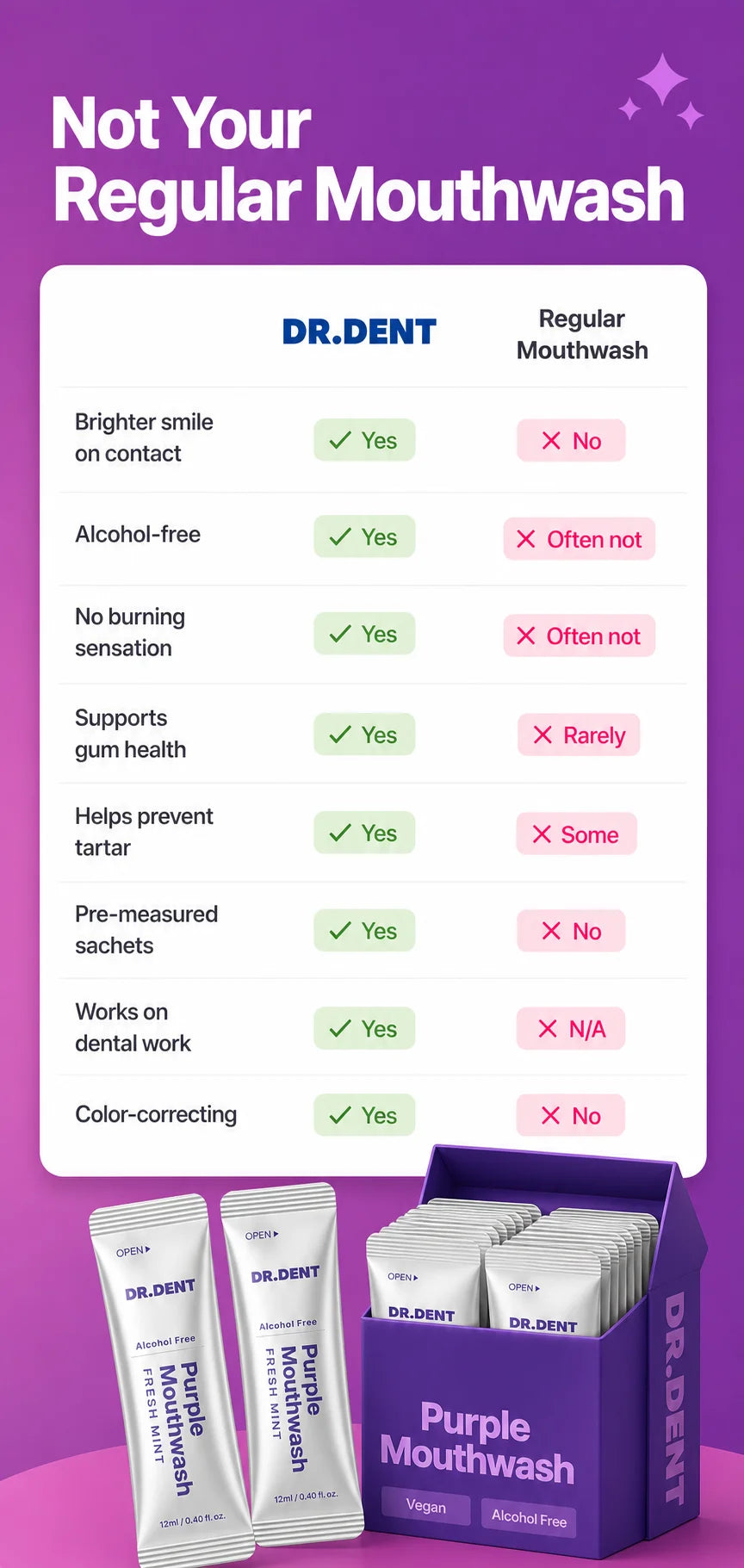Click the sparkle stars icon near the headline

661,91
